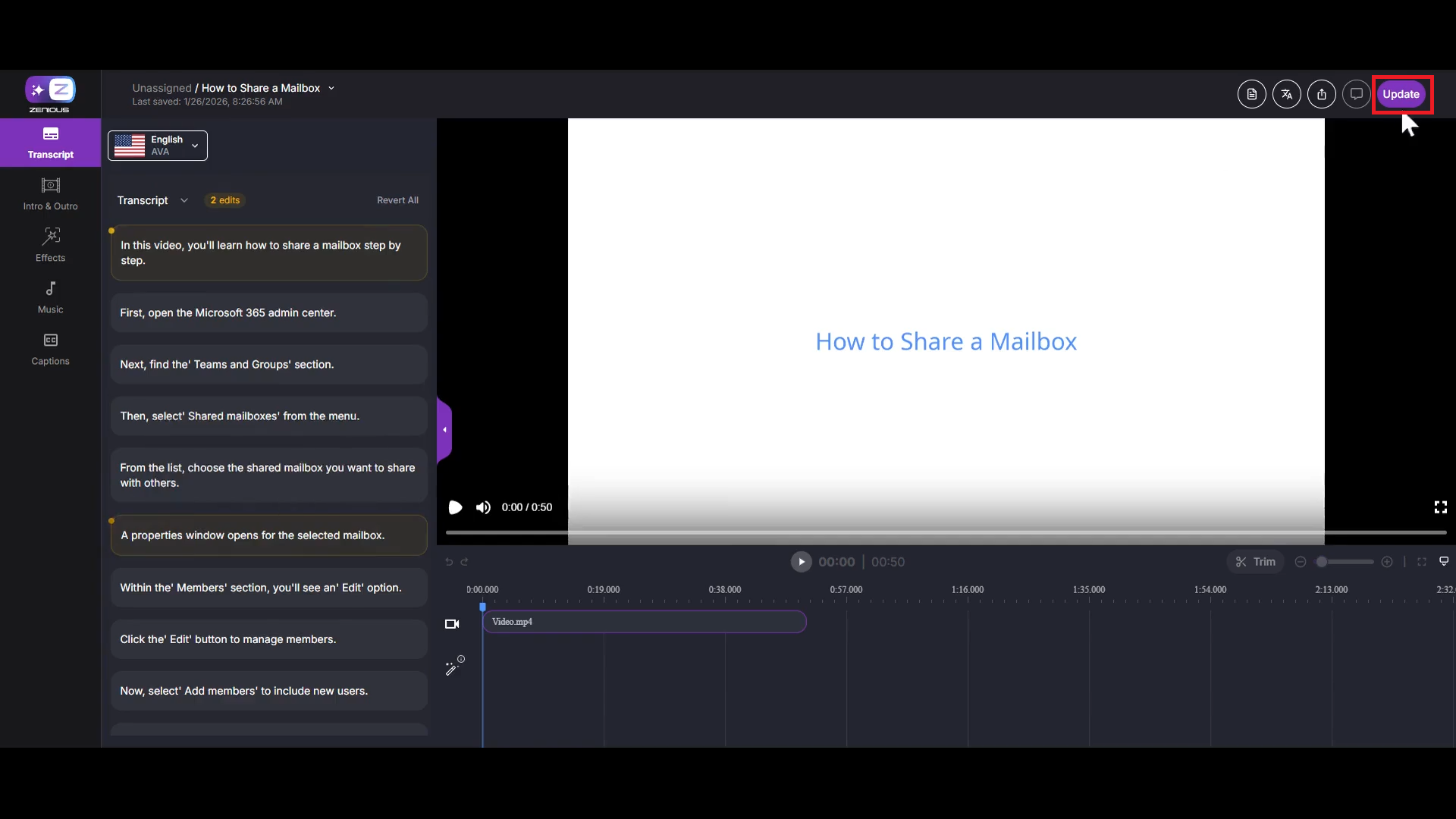Viewport: 1456px width, 819px height.
Task: Expand the project title dropdown arrow
Action: tap(331, 88)
